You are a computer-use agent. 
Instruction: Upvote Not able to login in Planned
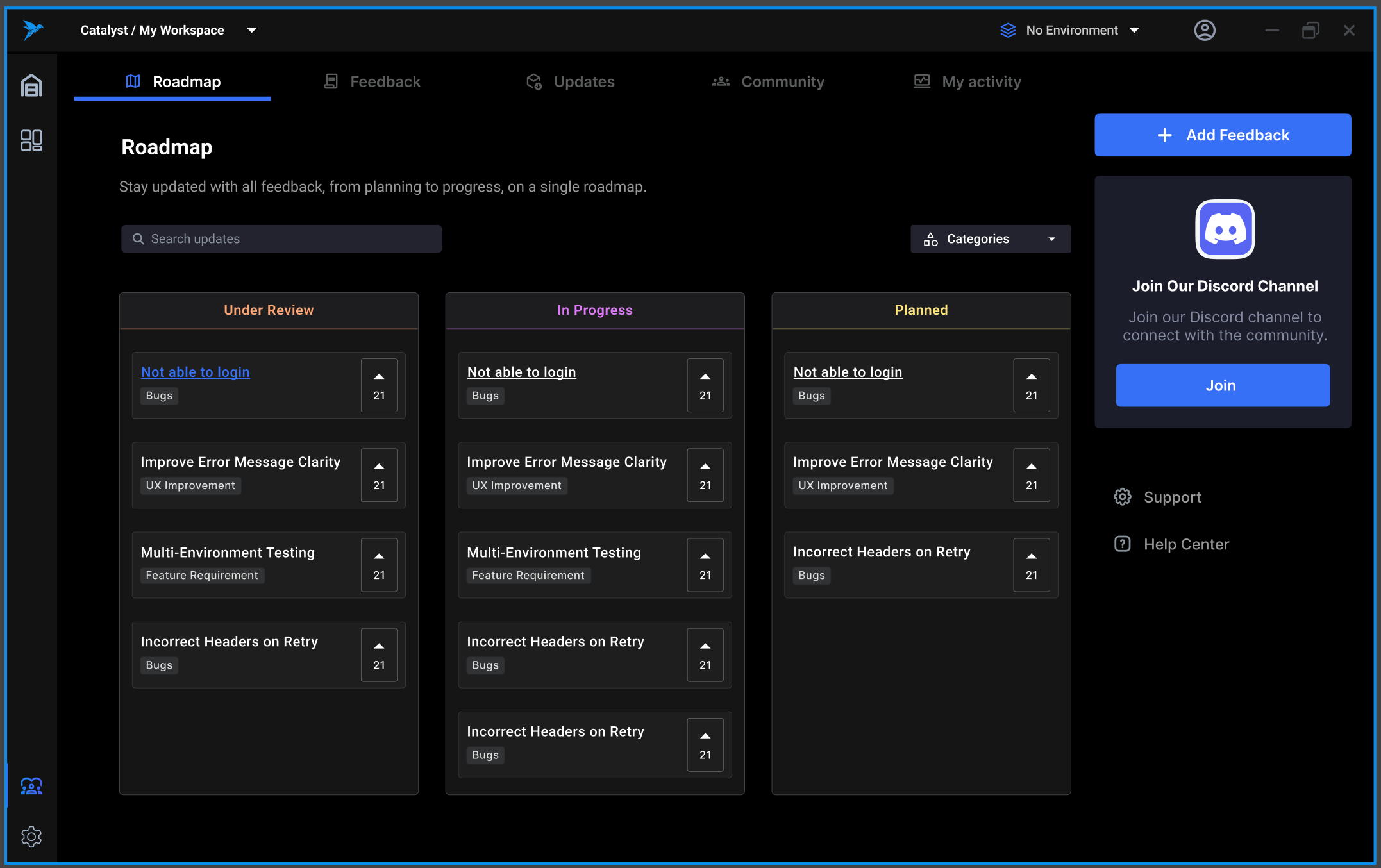1032,385
